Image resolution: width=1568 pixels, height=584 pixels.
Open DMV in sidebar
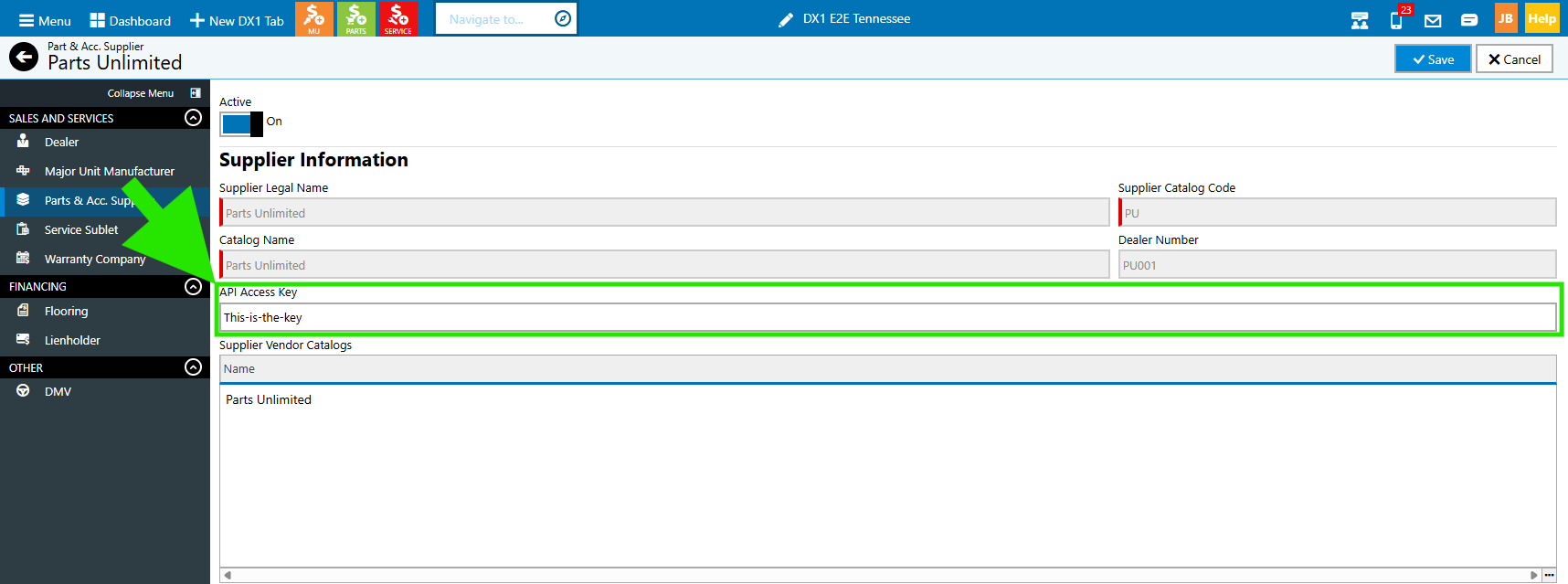coord(105,391)
